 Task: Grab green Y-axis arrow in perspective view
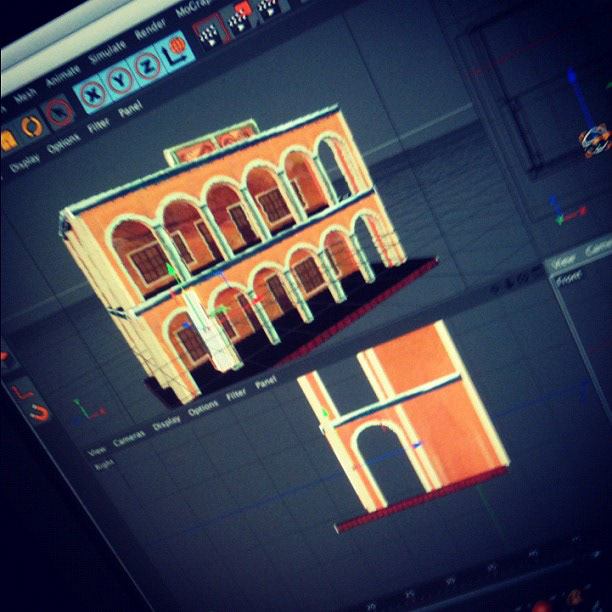pyautogui.click(x=170, y=270)
